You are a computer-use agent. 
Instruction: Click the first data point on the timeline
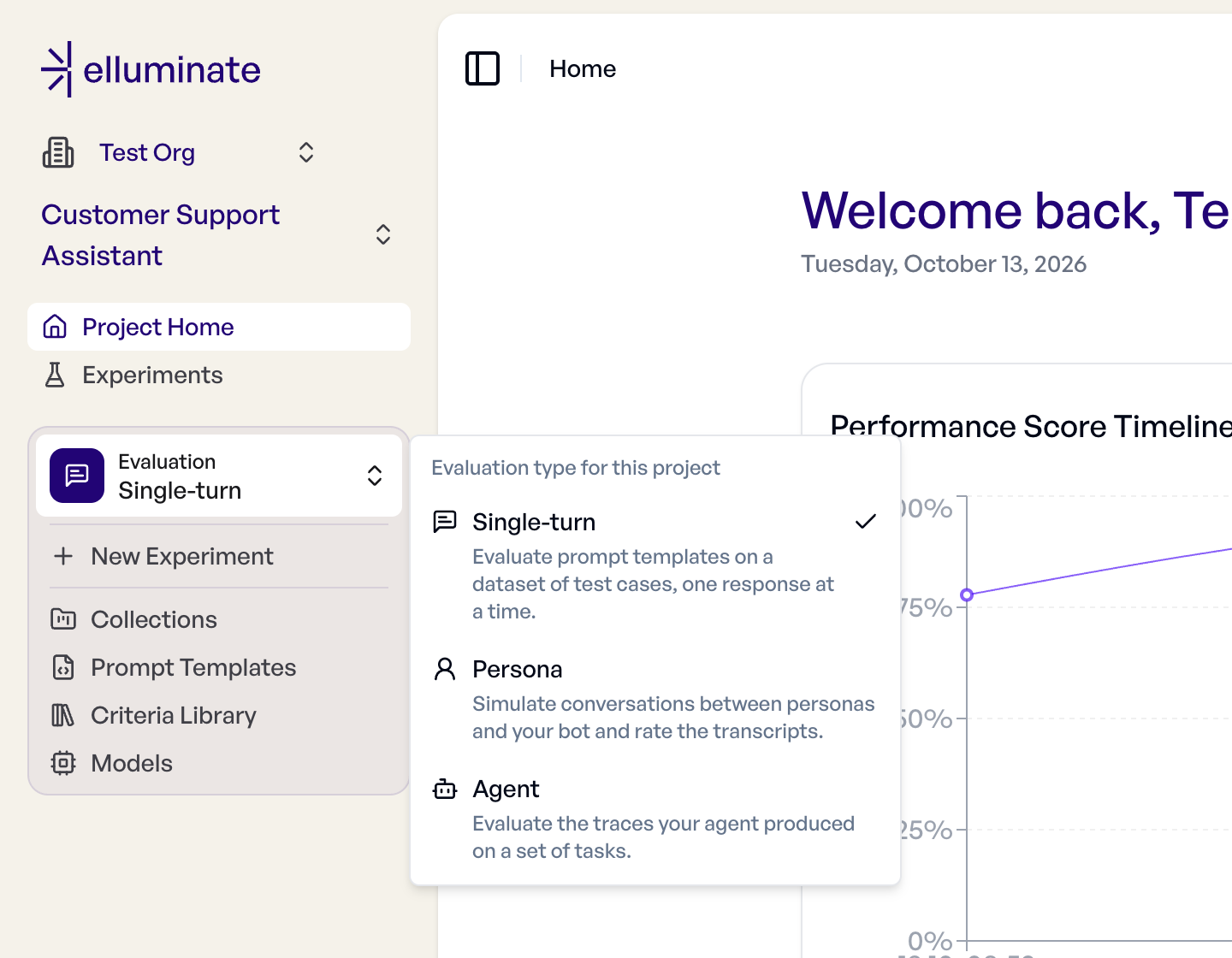point(967,594)
